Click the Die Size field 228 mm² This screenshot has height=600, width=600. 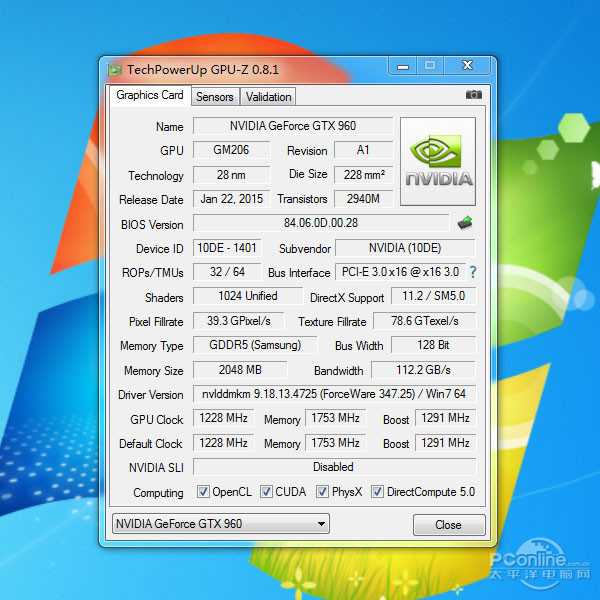(x=363, y=175)
